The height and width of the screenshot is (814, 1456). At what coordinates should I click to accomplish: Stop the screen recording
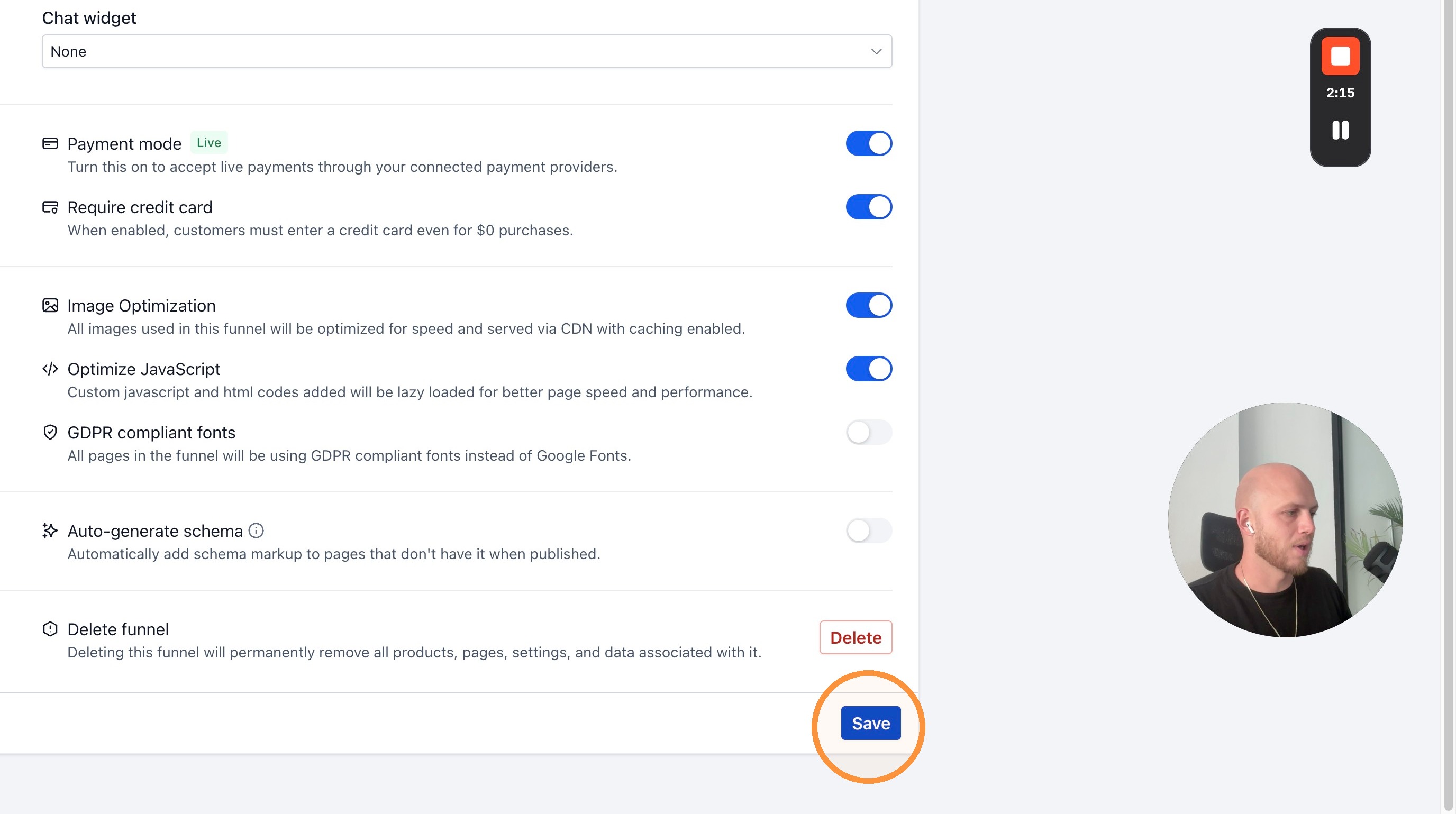(1340, 56)
